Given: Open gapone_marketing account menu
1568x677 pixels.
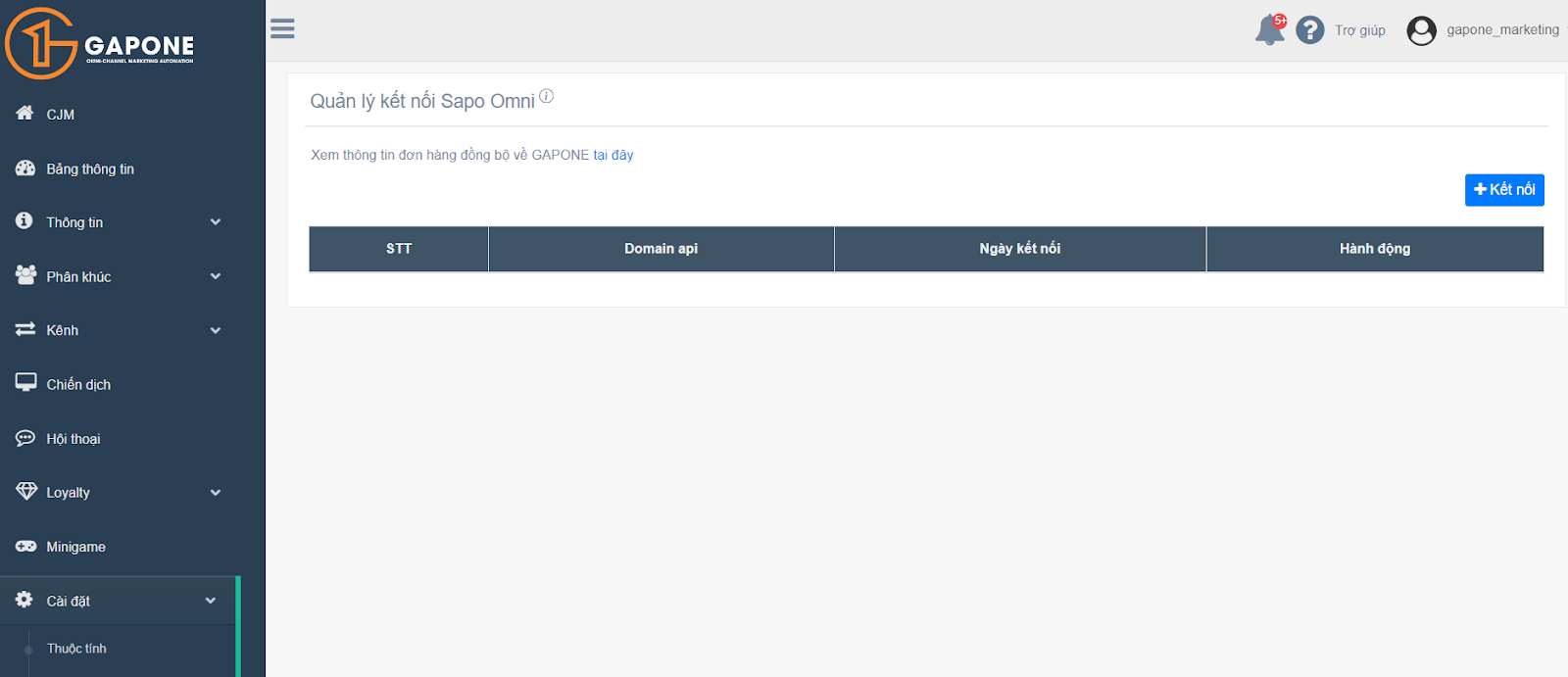Looking at the screenshot, I should coord(1502,29).
